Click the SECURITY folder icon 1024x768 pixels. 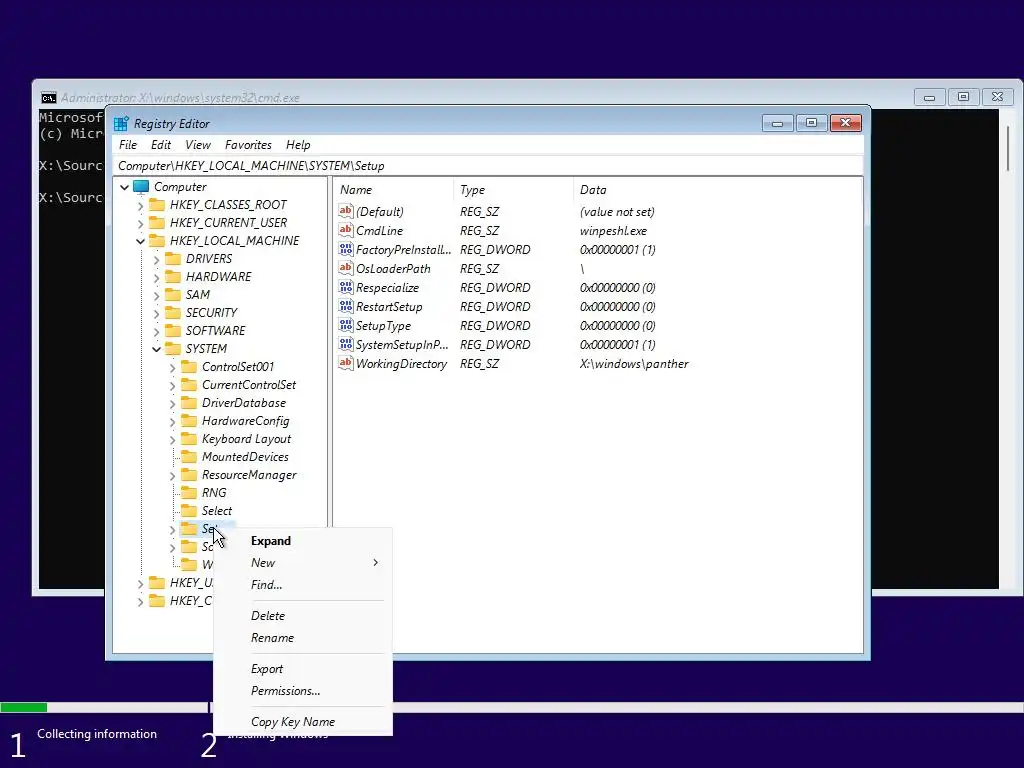click(x=173, y=313)
